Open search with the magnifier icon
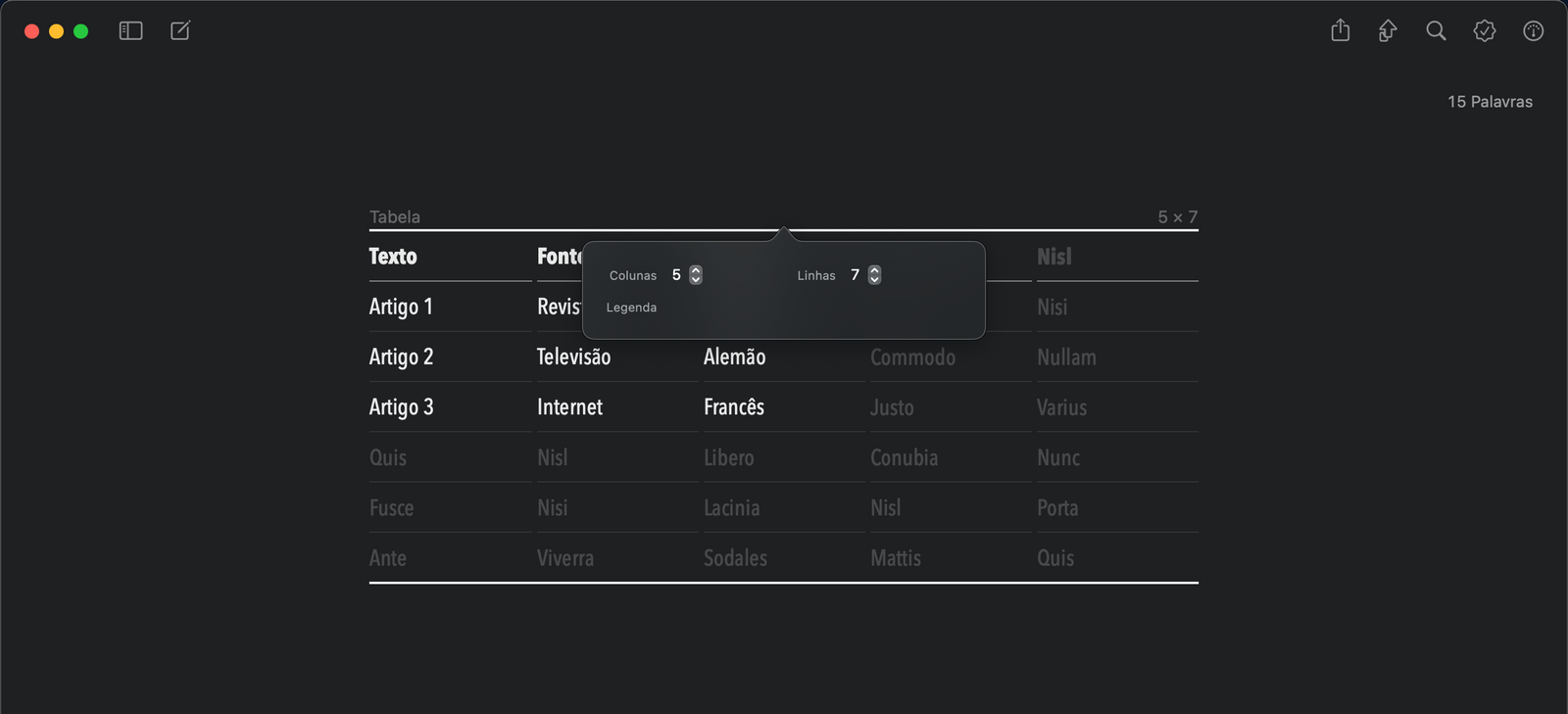1568x714 pixels. click(1436, 31)
